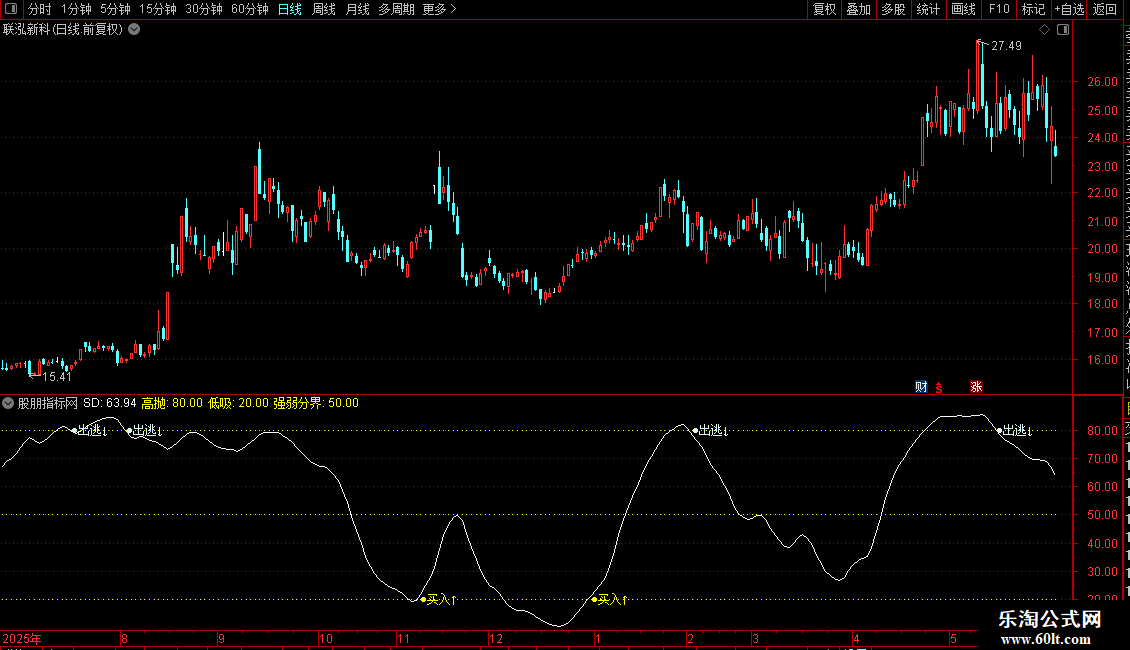Open F10 company info
Screen dimensions: 1130x650
point(999,9)
